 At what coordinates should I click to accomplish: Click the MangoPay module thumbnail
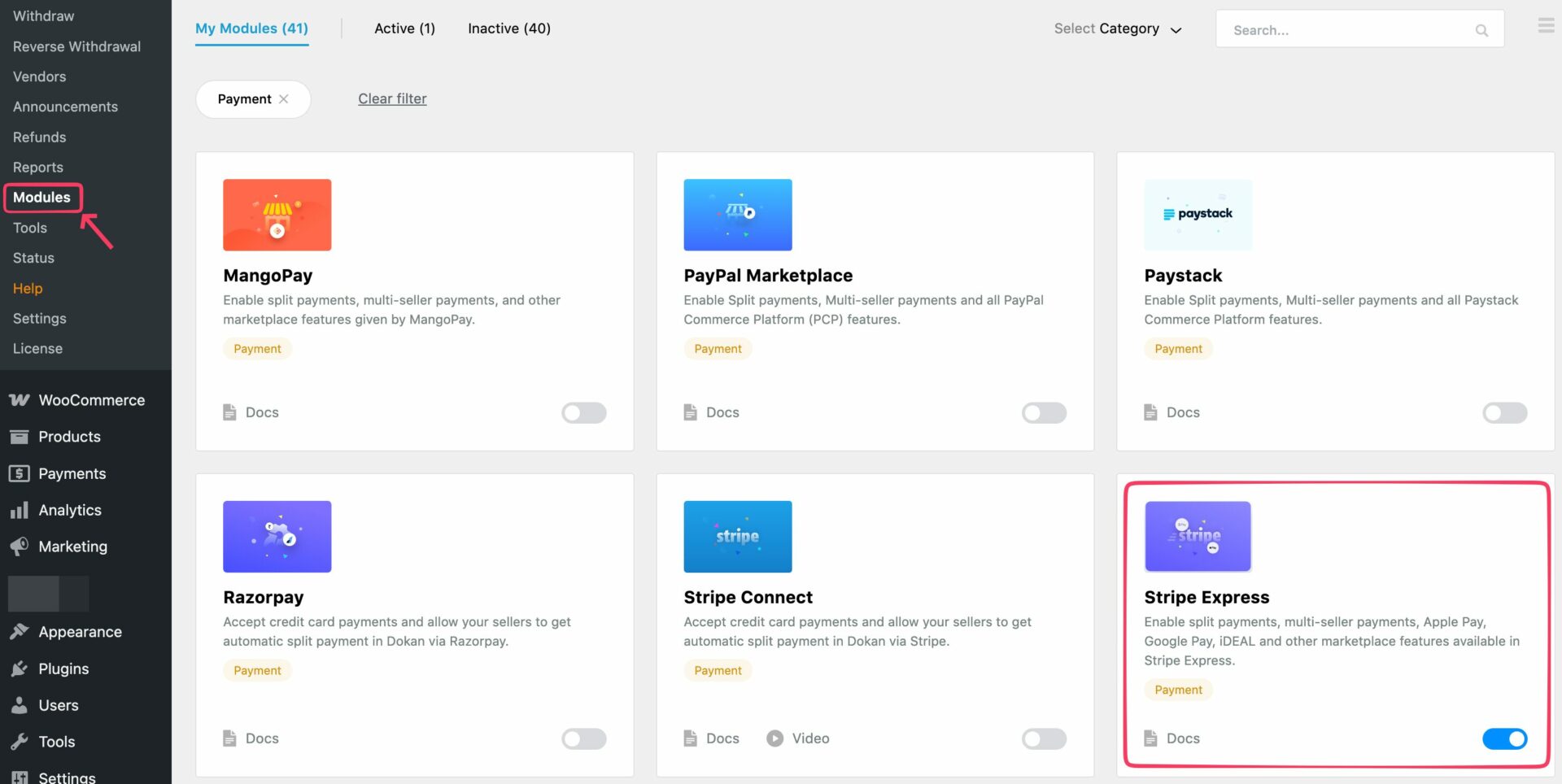277,215
